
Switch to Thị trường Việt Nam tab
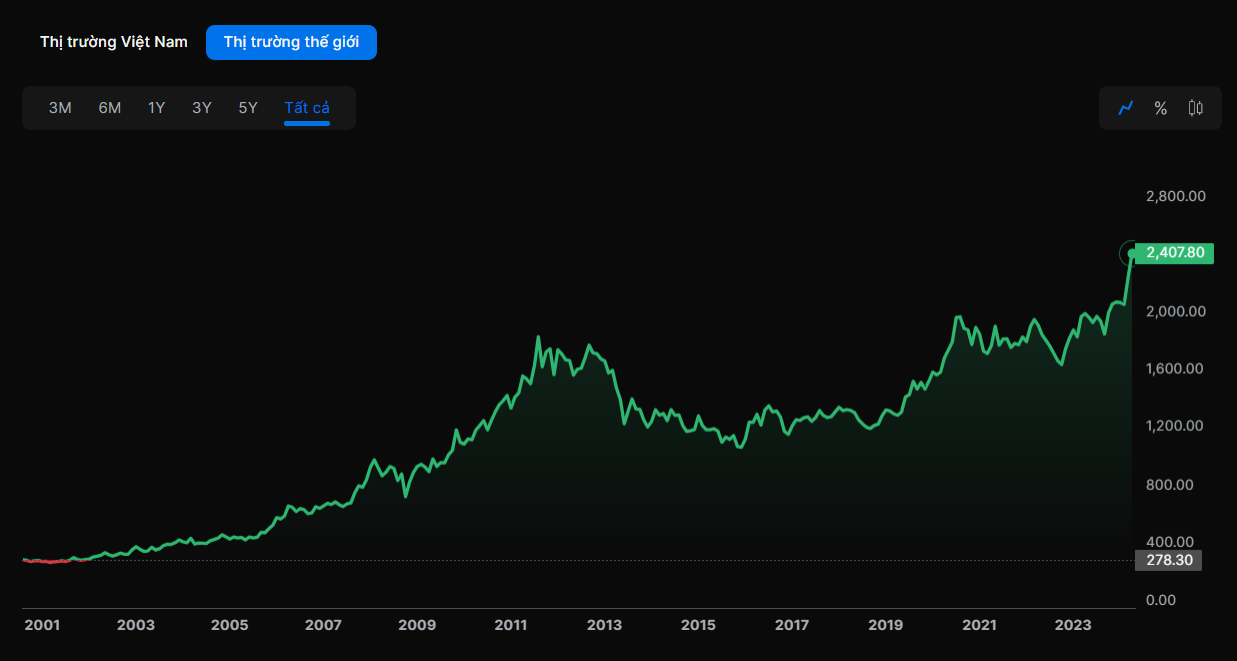point(114,42)
